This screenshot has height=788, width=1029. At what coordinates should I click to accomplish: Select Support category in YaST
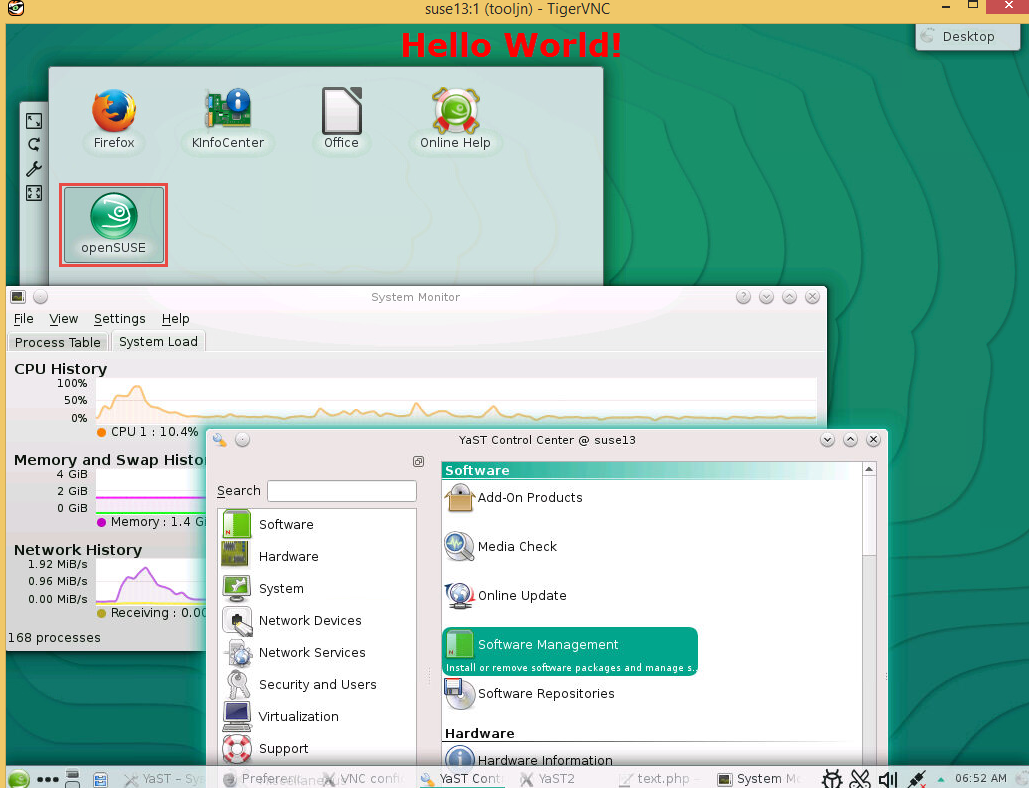click(x=318, y=749)
